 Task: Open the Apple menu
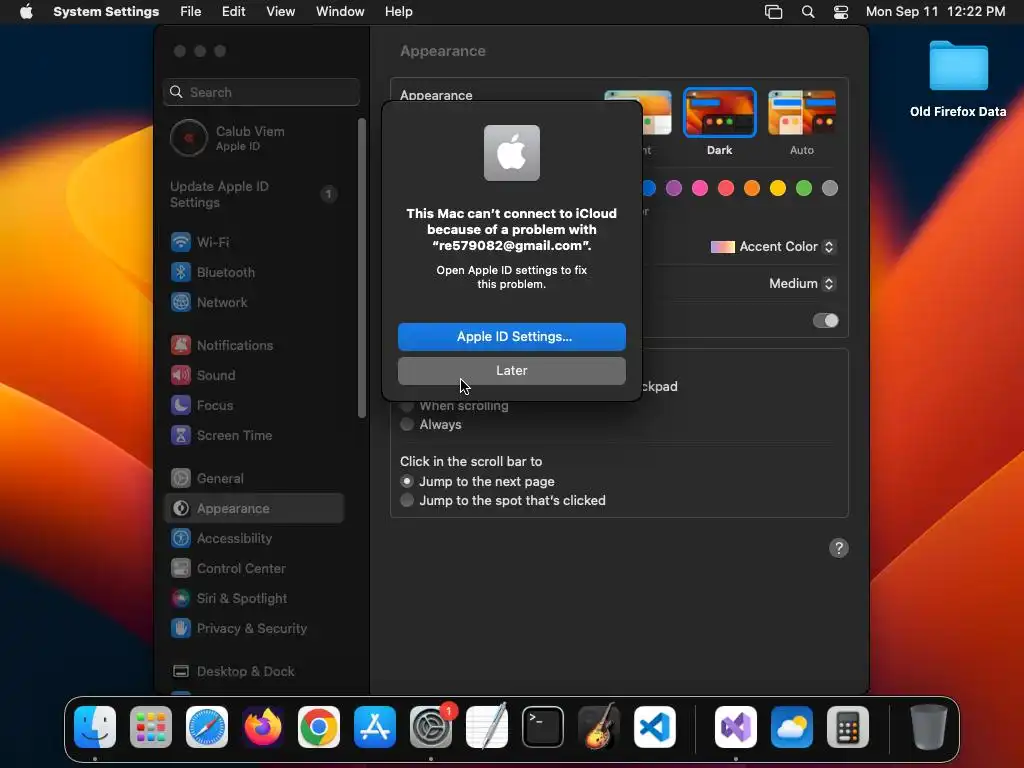point(26,12)
